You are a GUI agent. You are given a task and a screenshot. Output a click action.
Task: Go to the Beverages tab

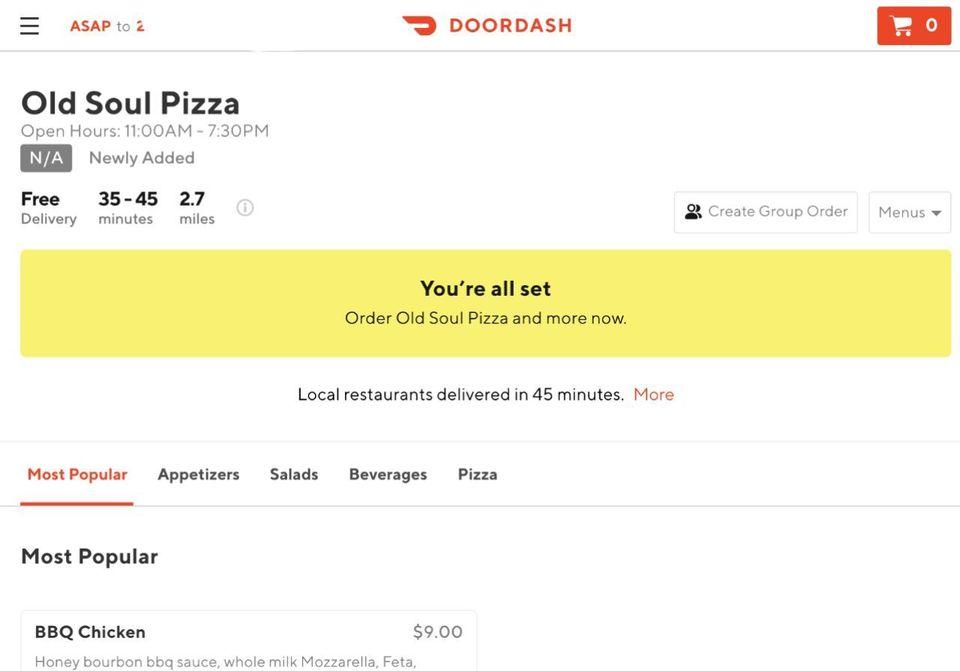pos(388,475)
